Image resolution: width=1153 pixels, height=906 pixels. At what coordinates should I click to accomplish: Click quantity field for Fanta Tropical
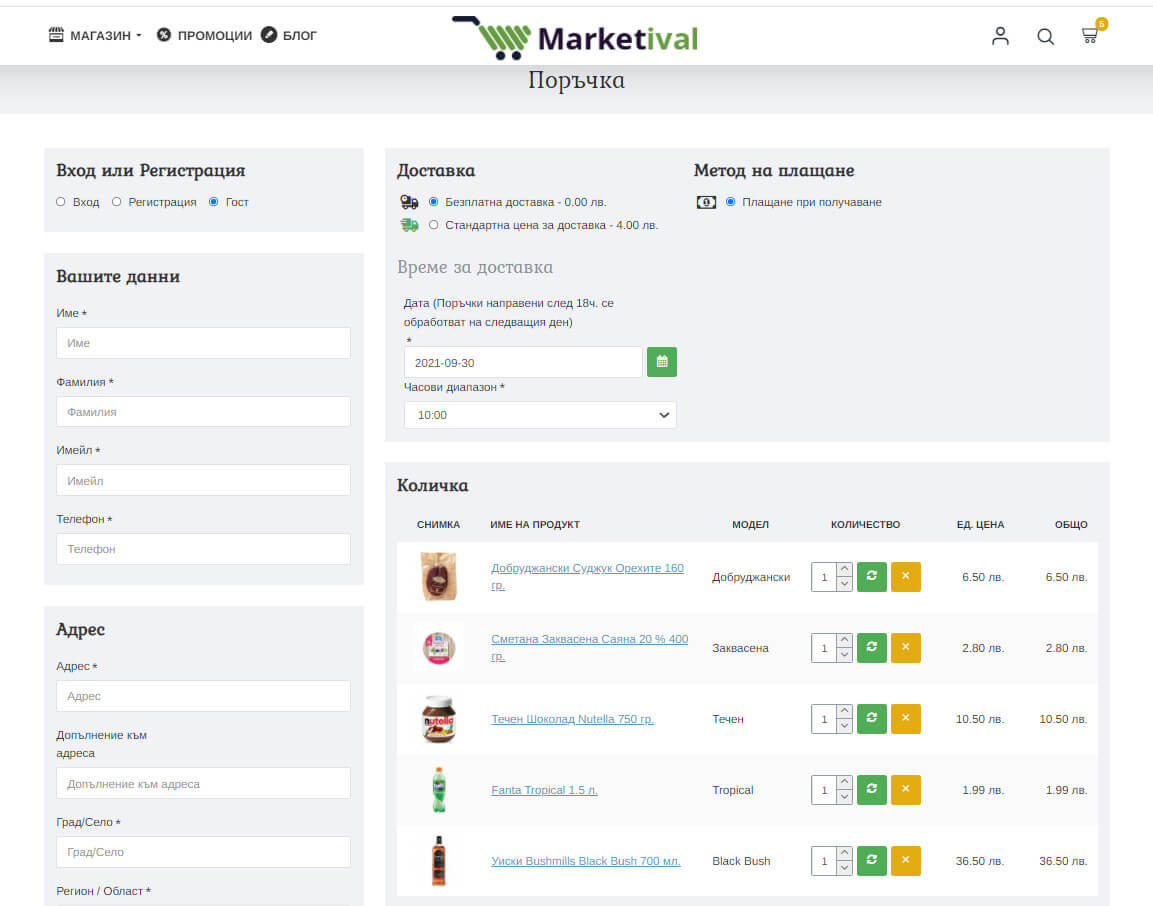click(824, 790)
